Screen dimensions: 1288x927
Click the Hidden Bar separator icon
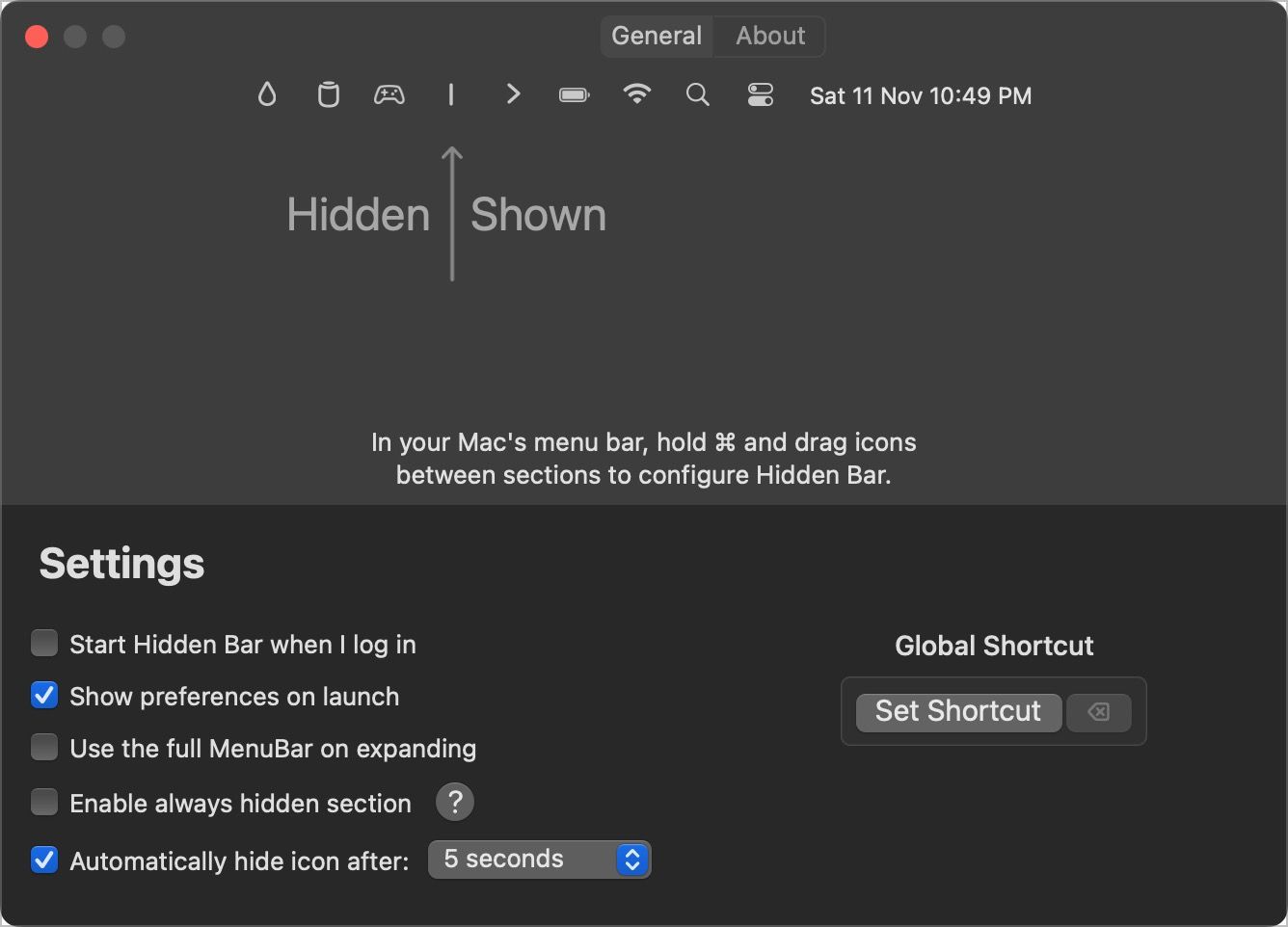click(x=451, y=94)
